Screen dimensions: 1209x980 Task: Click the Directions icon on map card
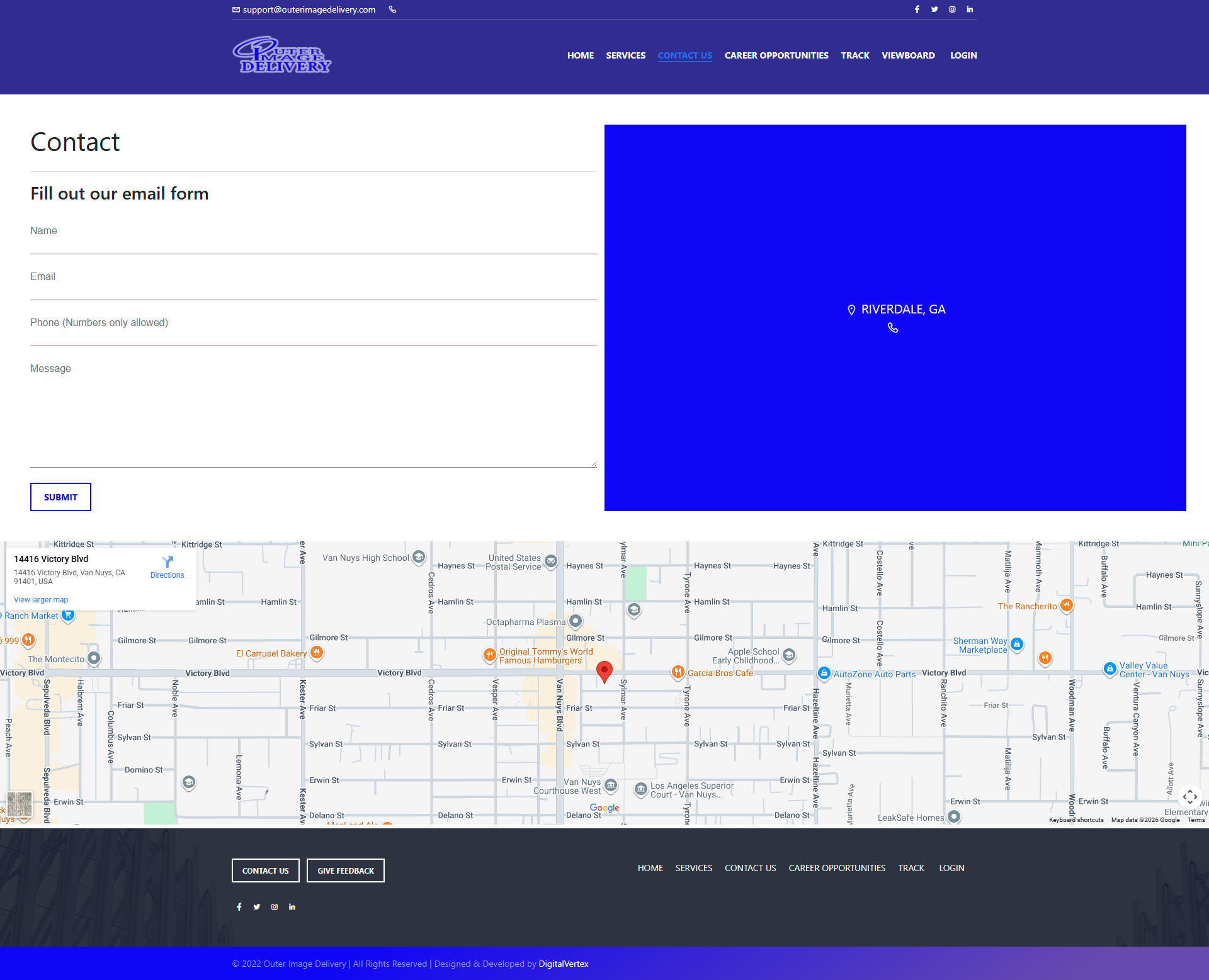click(x=167, y=562)
